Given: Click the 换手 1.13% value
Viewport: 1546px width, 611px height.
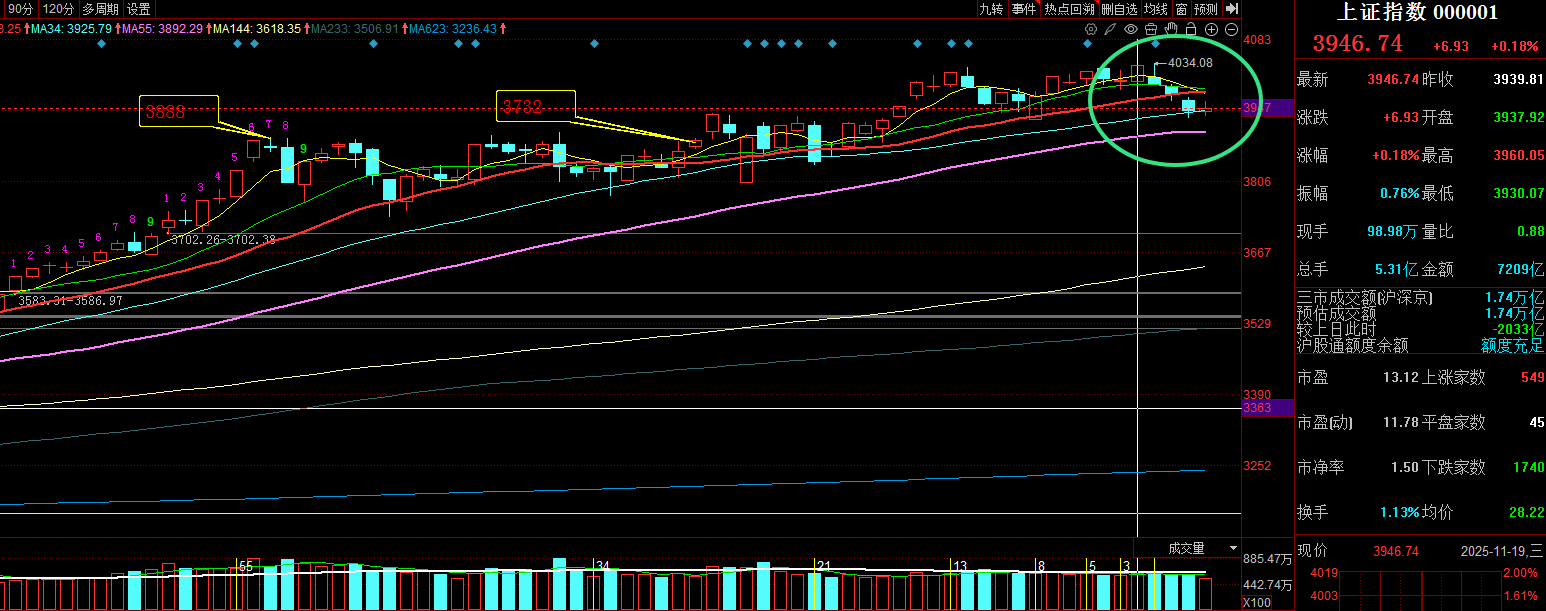Looking at the screenshot, I should click(1400, 513).
